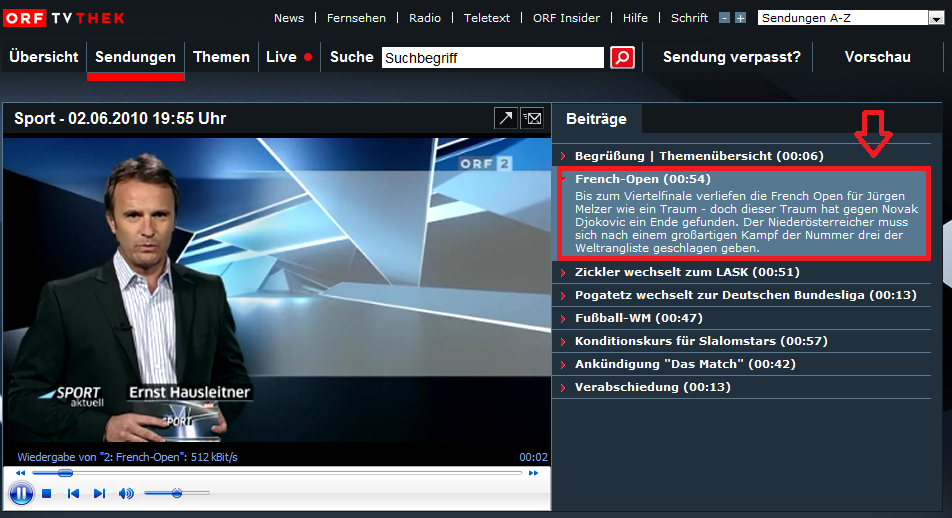Expand Begrüßung | Themenübersicht entry arrow
The width and height of the screenshot is (952, 518).
click(x=563, y=156)
